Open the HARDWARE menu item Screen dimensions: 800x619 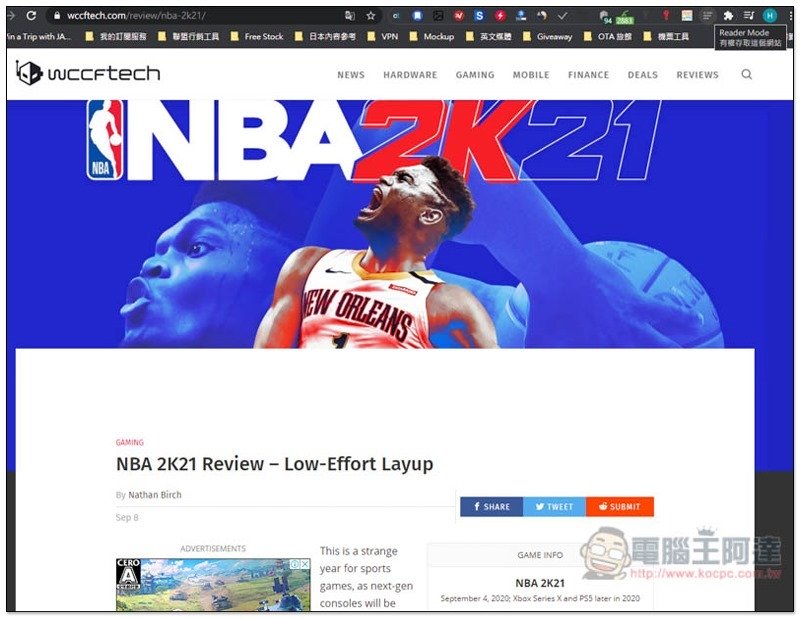click(x=410, y=75)
